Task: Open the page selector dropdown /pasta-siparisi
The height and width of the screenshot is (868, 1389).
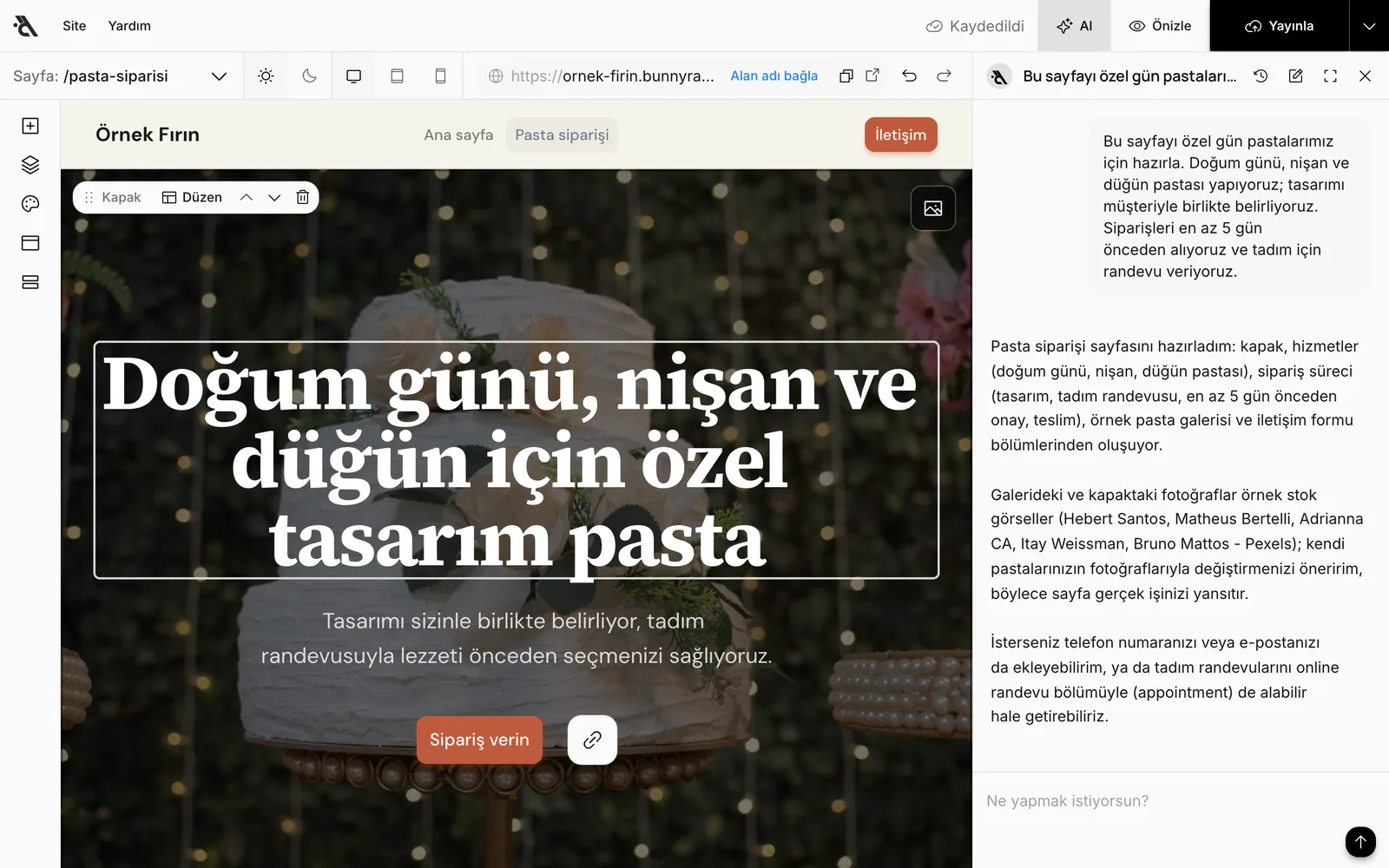Action: (x=120, y=76)
